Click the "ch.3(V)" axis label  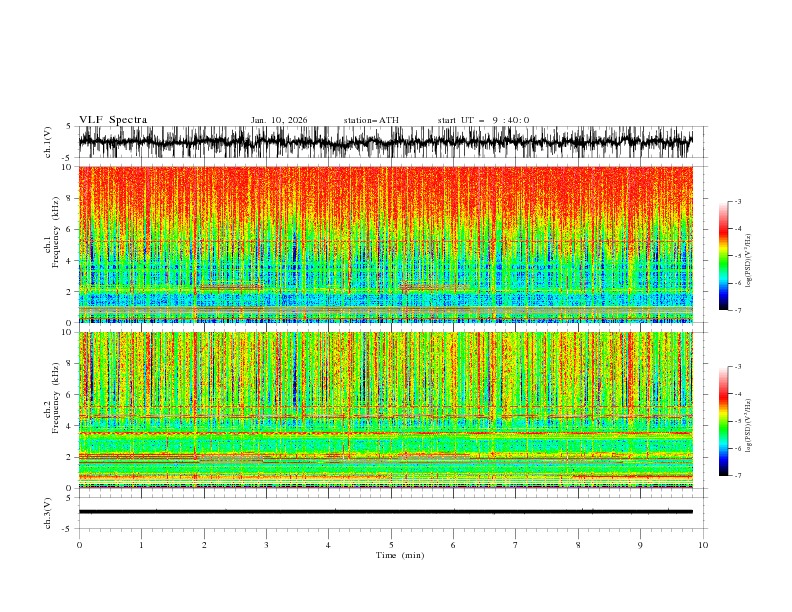point(48,513)
